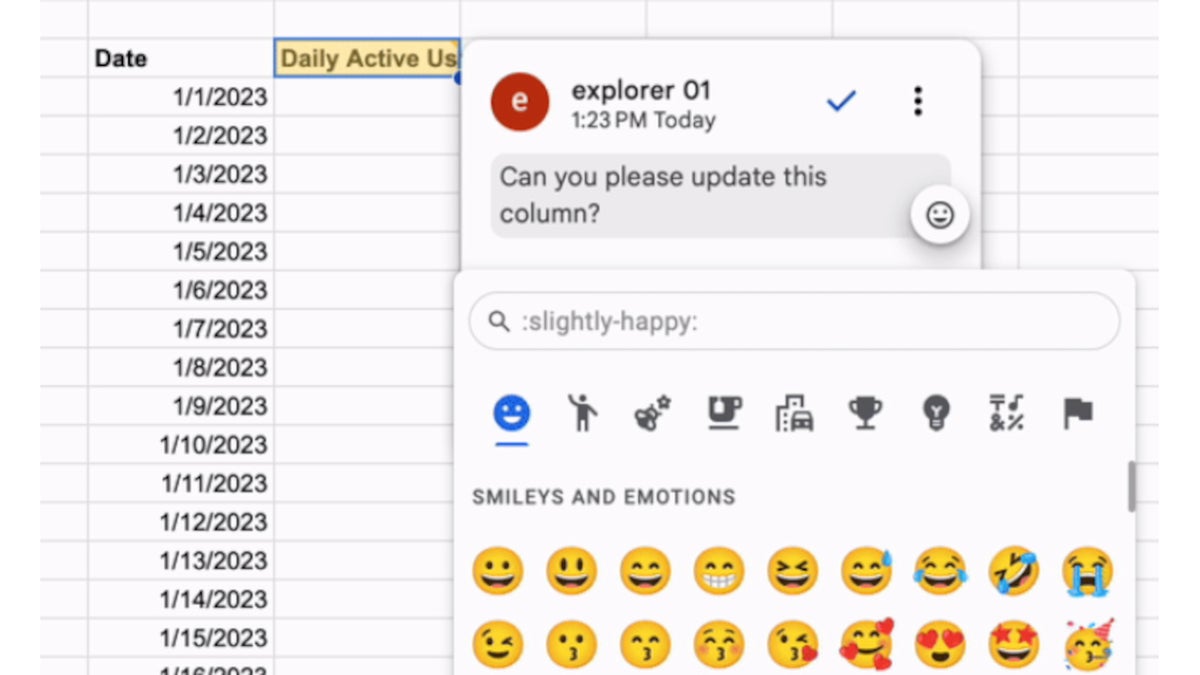The width and height of the screenshot is (1200, 675).
Task: Select Objects light bulb category tab
Action: [x=936, y=412]
